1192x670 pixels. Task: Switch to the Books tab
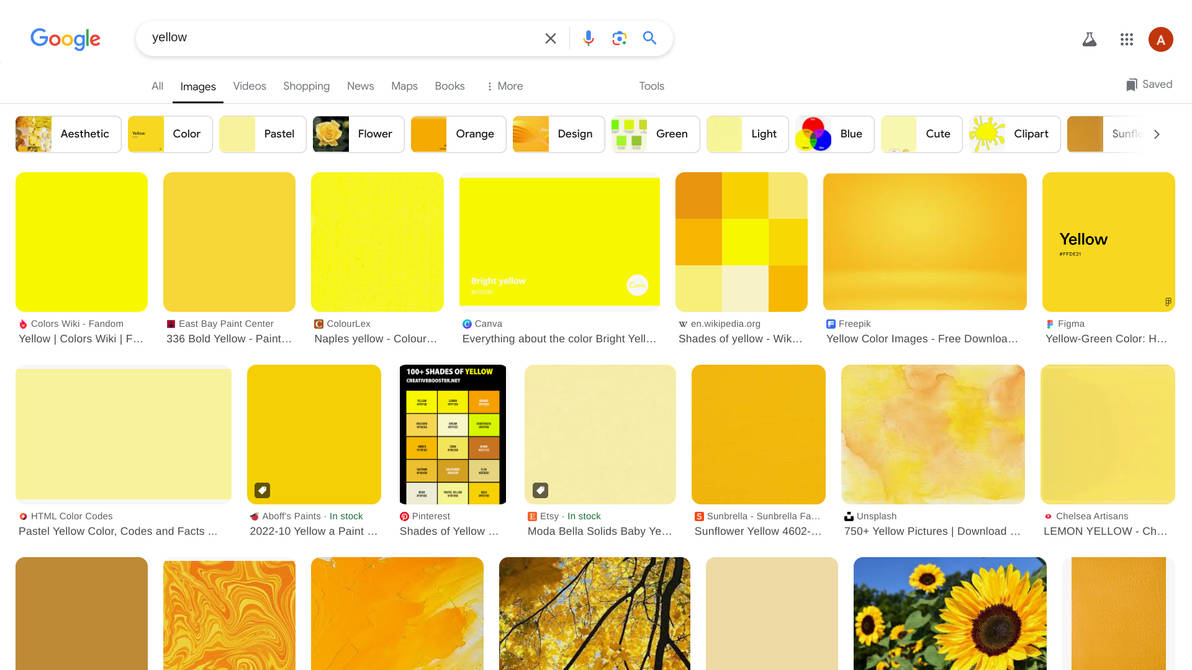point(449,86)
